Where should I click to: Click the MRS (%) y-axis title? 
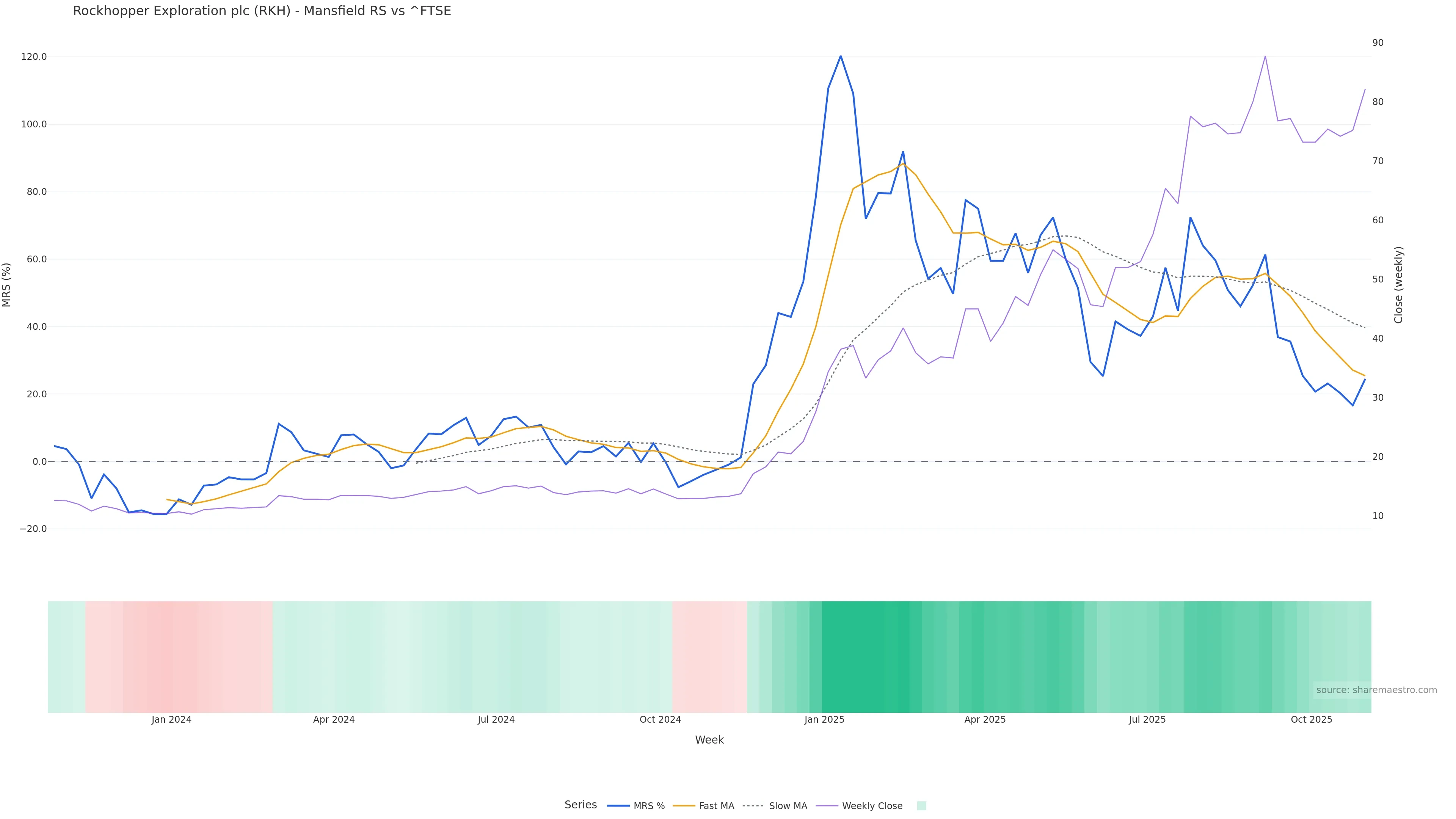point(7,285)
